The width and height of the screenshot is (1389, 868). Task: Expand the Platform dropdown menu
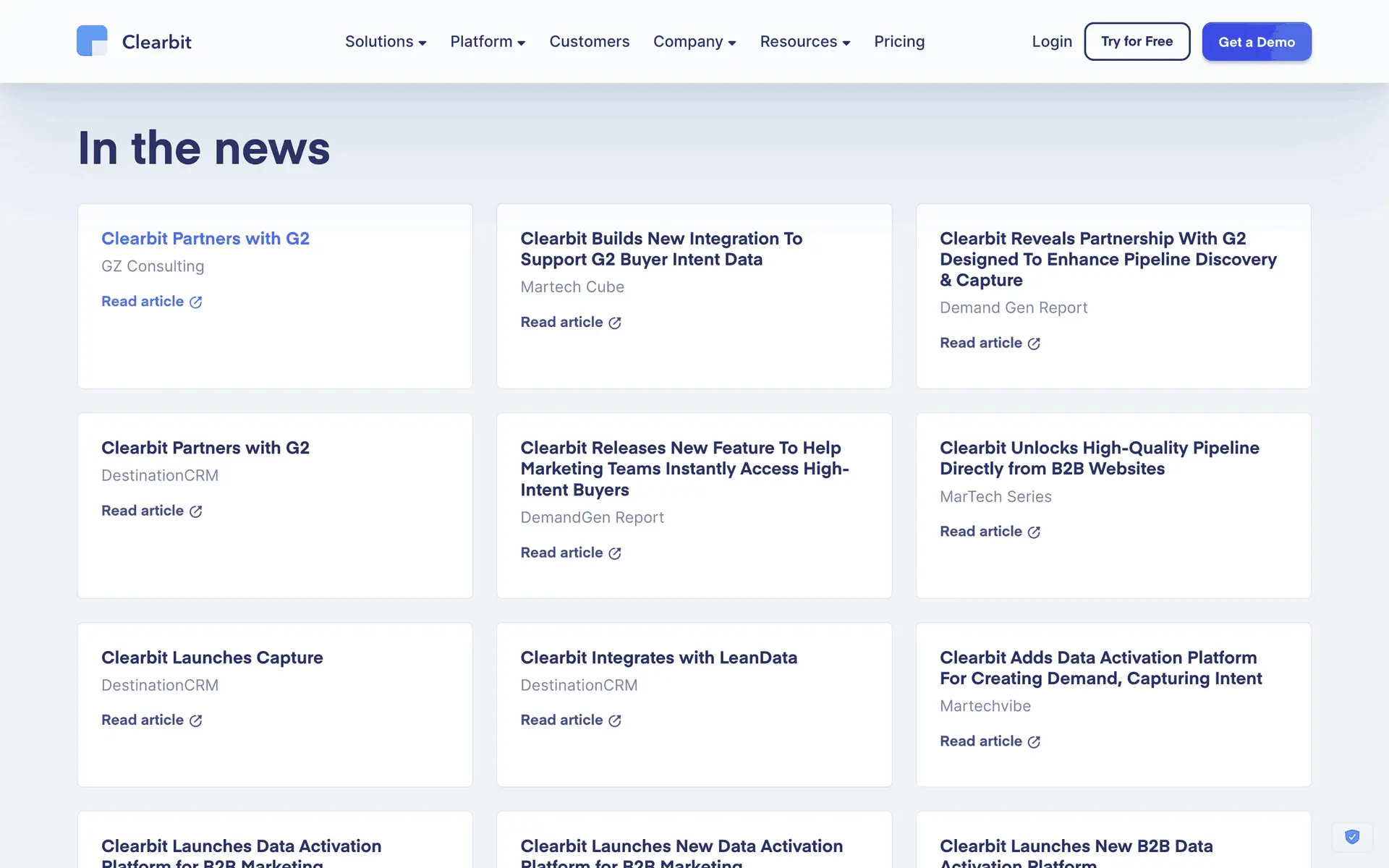487,42
